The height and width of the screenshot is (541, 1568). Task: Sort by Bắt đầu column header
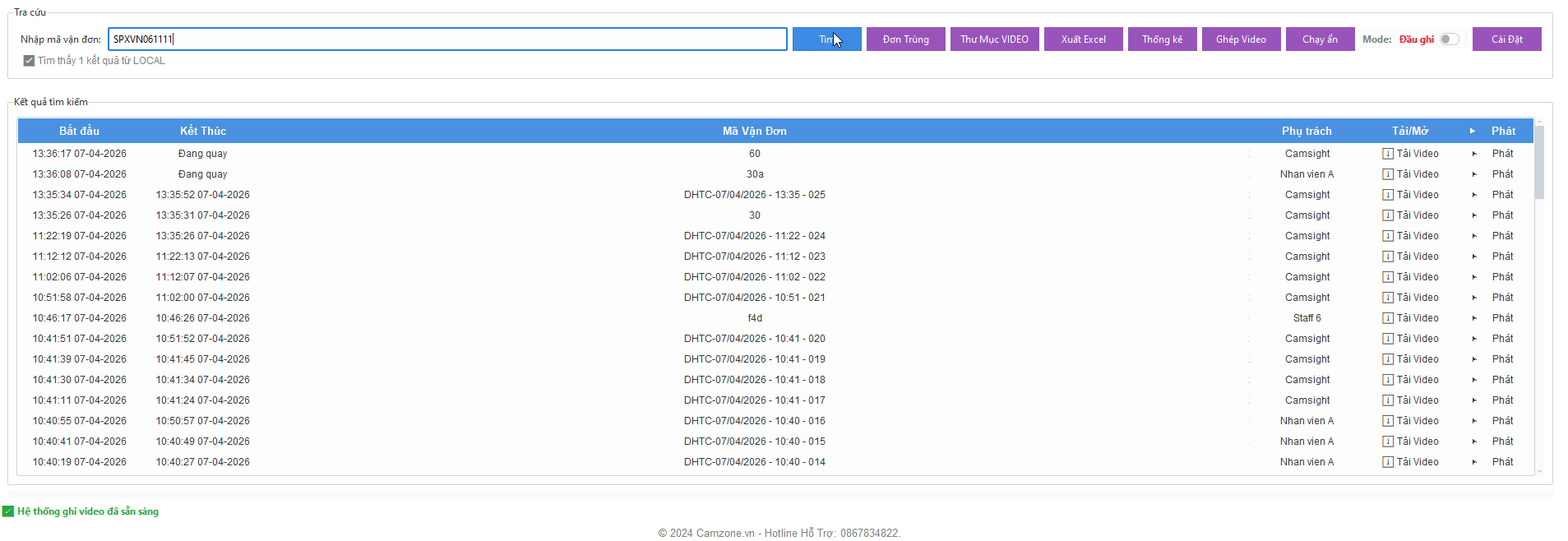pos(79,131)
